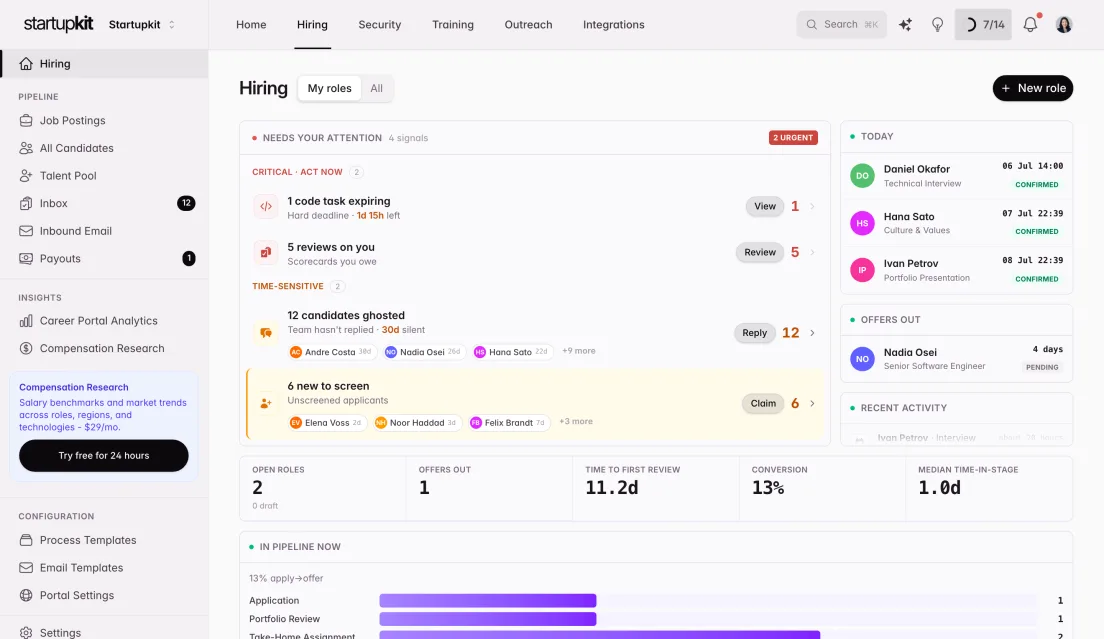Open the user profile avatar

click(1064, 25)
